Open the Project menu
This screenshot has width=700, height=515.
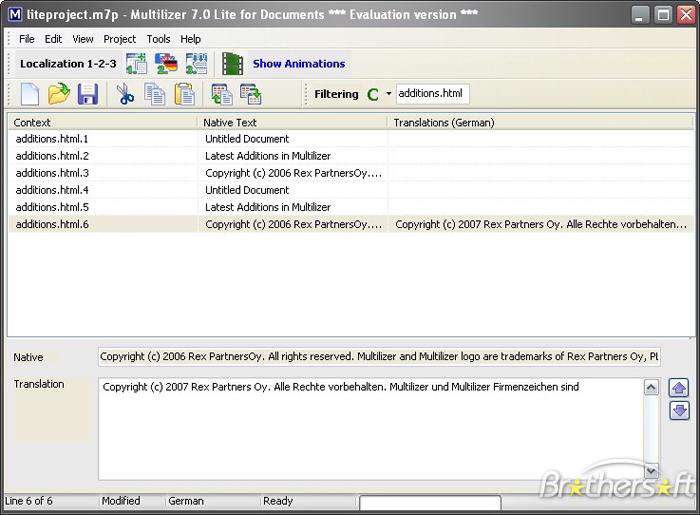click(x=120, y=39)
